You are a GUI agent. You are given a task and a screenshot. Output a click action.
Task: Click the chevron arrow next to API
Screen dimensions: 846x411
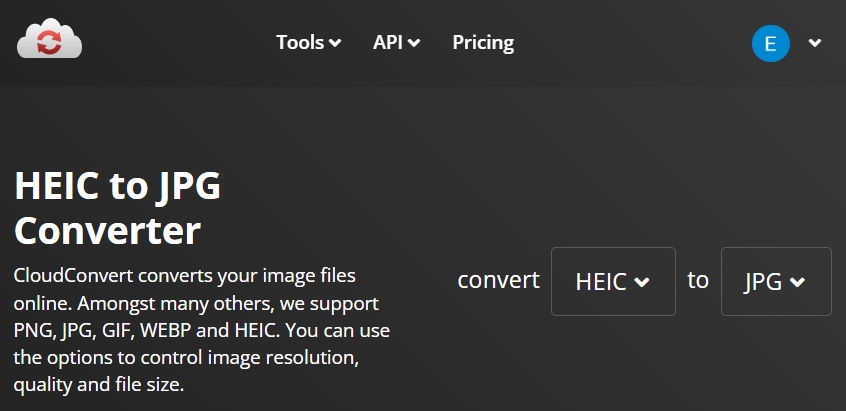[x=414, y=43]
